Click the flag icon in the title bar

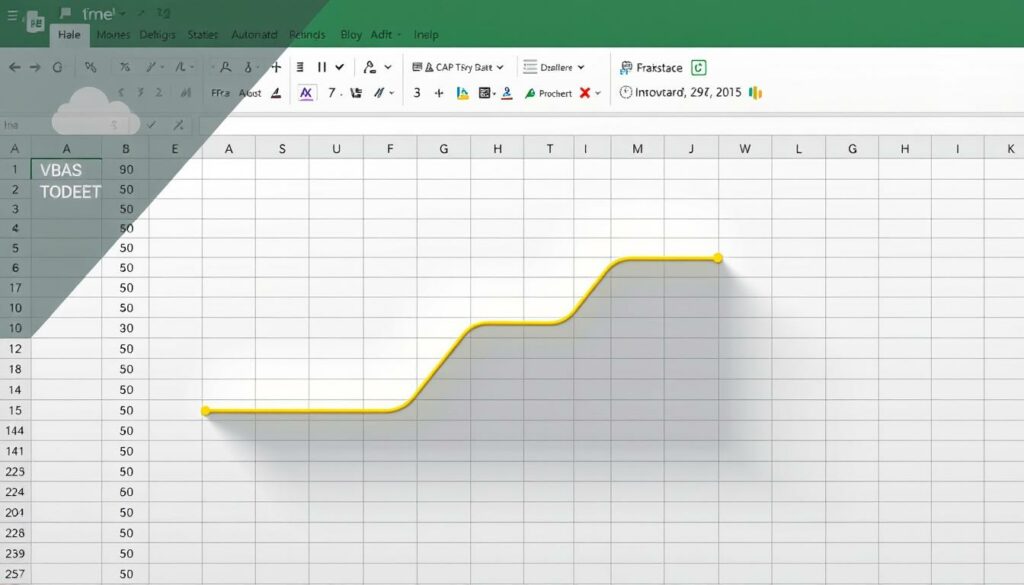click(65, 13)
